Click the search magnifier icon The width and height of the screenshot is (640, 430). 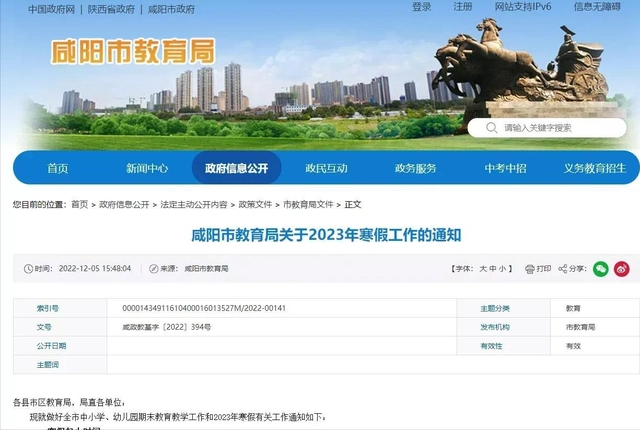point(486,128)
